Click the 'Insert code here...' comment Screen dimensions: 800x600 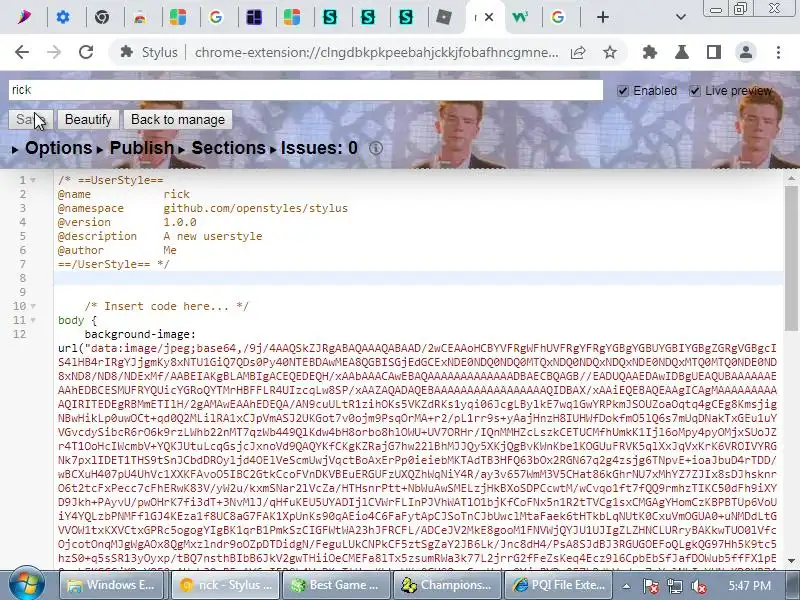pyautogui.click(x=167, y=306)
